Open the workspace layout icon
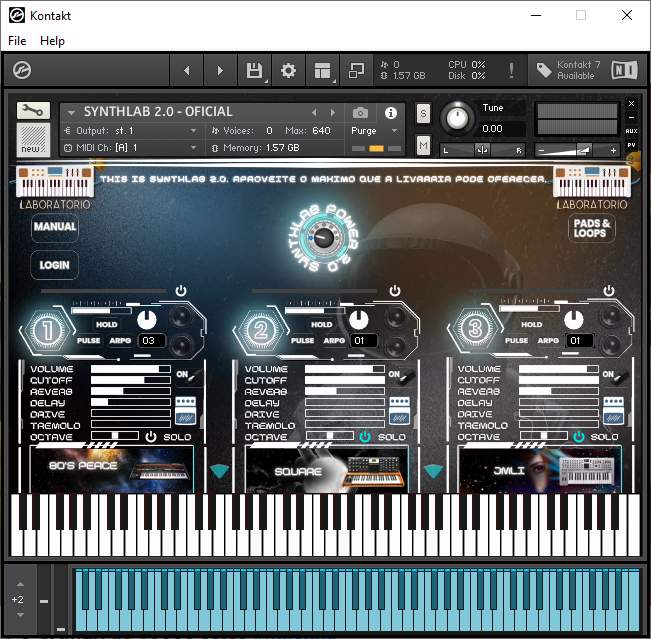Viewport: 651px width, 639px height. pyautogui.click(x=322, y=70)
